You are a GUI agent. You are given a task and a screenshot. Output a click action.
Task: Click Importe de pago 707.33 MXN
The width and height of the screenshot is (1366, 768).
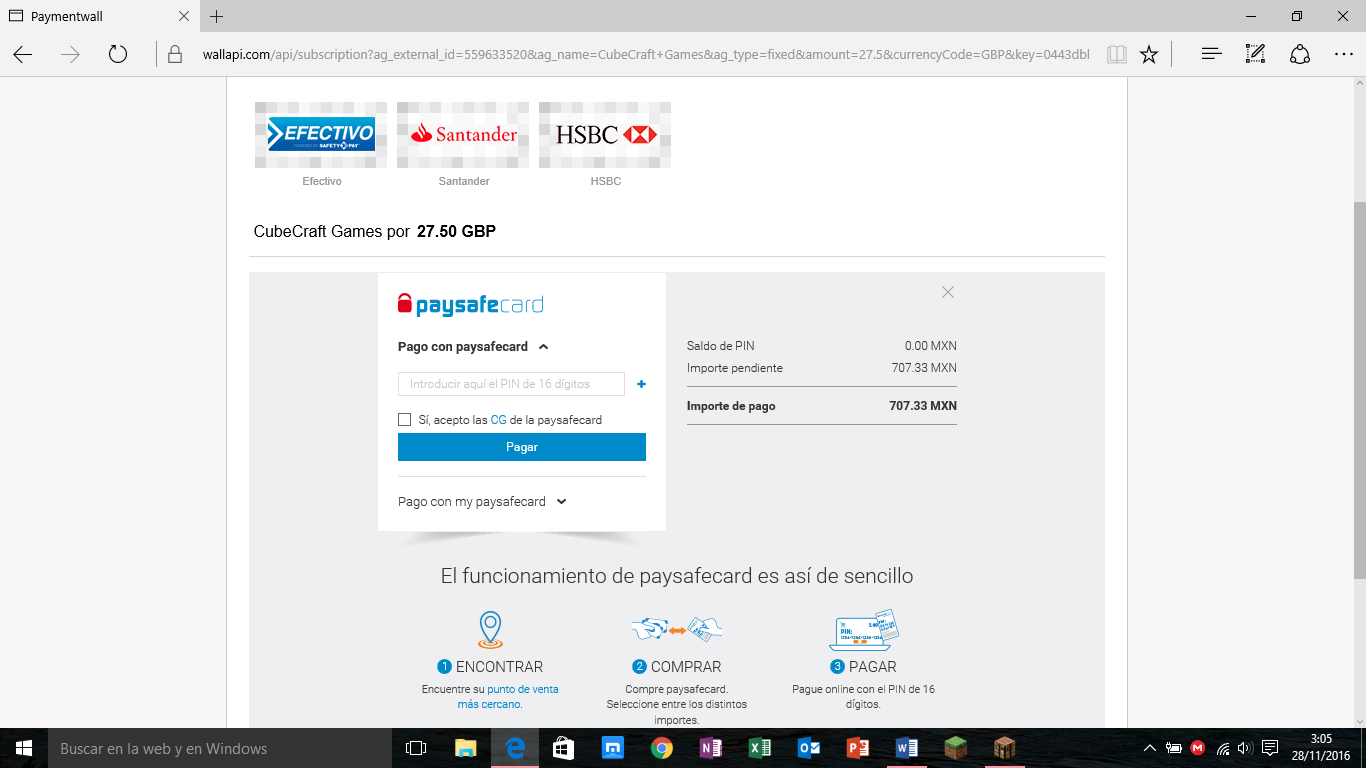[x=822, y=406]
